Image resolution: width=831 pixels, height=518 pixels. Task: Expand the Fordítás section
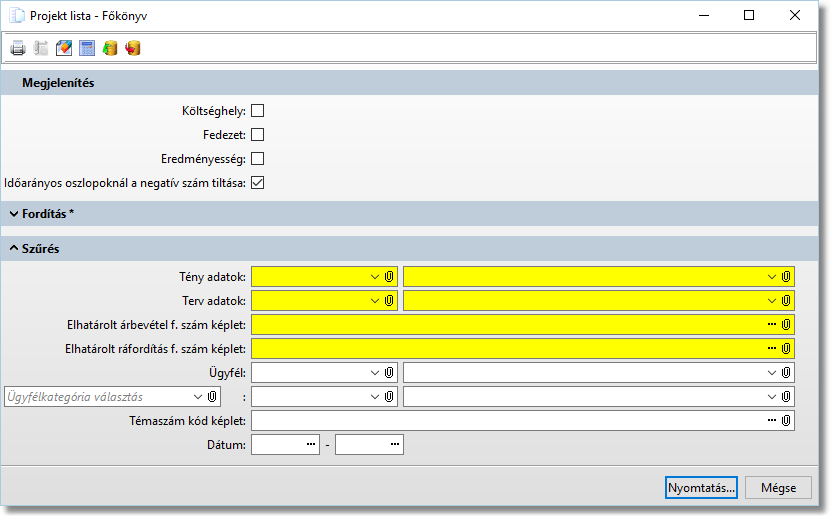click(x=14, y=214)
